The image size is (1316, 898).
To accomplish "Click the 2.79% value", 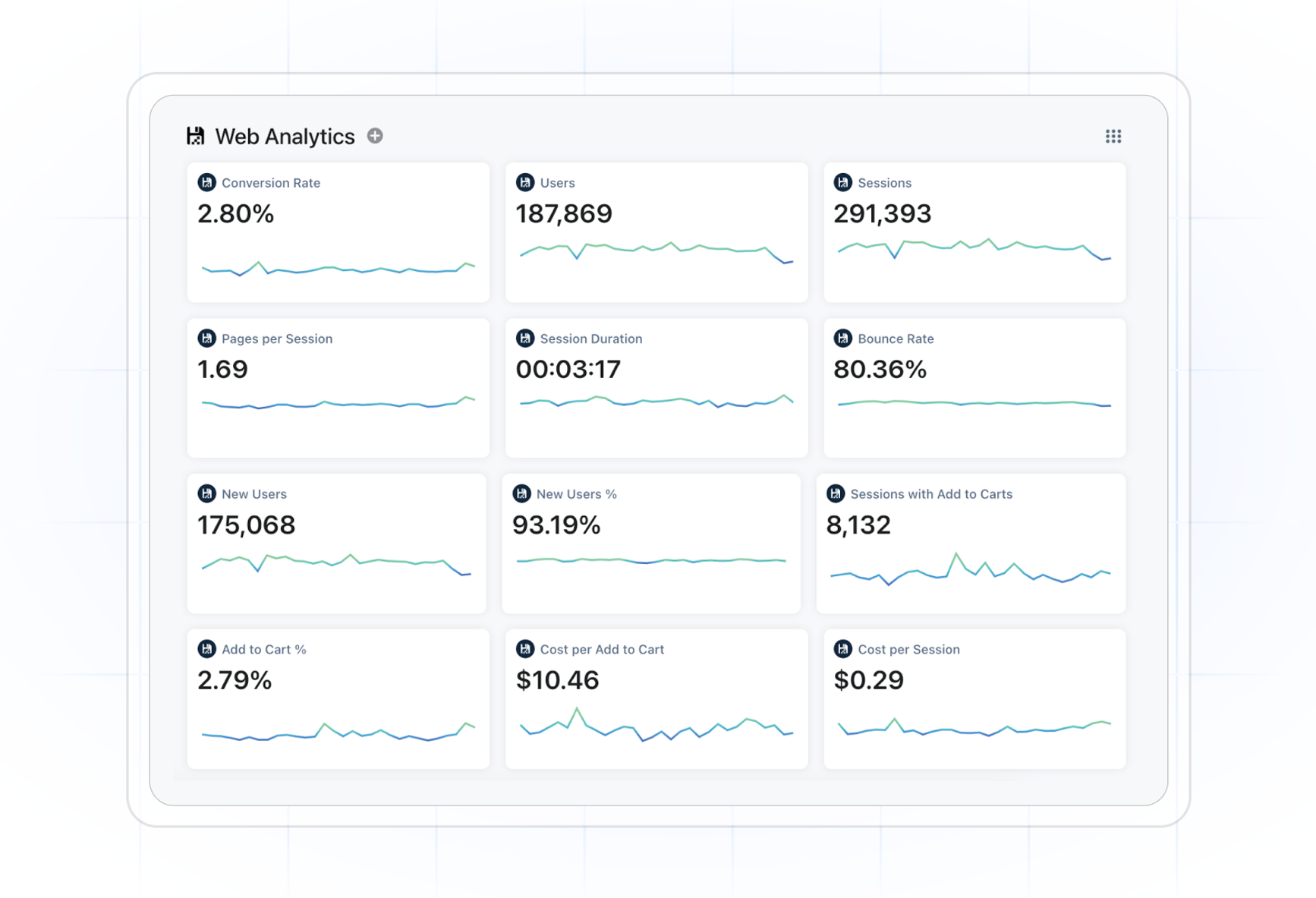I will [235, 680].
